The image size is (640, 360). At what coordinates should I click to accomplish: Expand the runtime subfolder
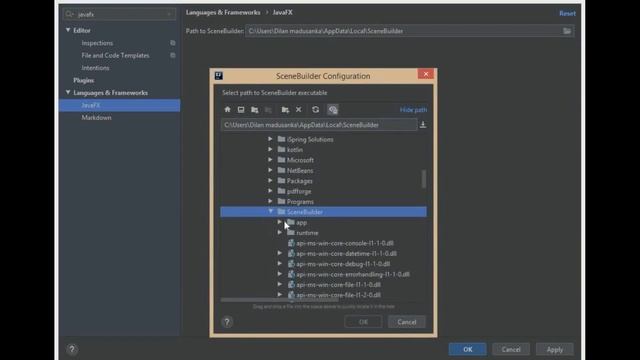click(280, 232)
